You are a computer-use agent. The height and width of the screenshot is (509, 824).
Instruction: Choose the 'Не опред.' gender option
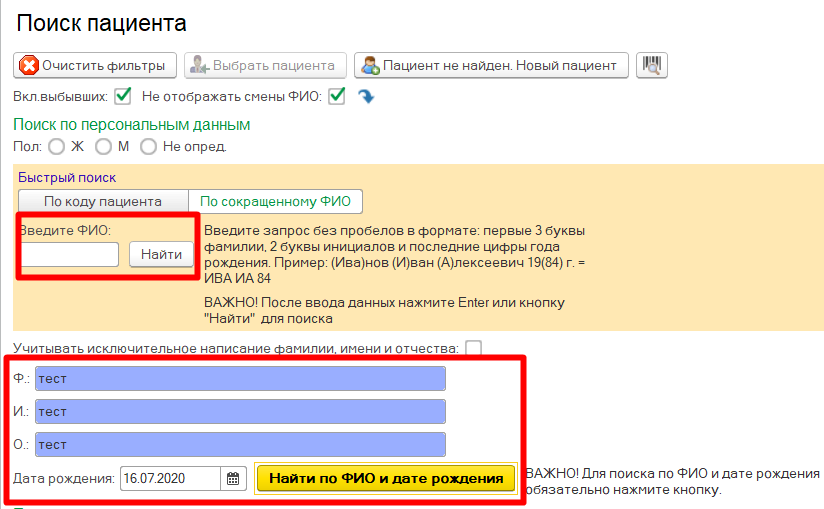[x=149, y=147]
